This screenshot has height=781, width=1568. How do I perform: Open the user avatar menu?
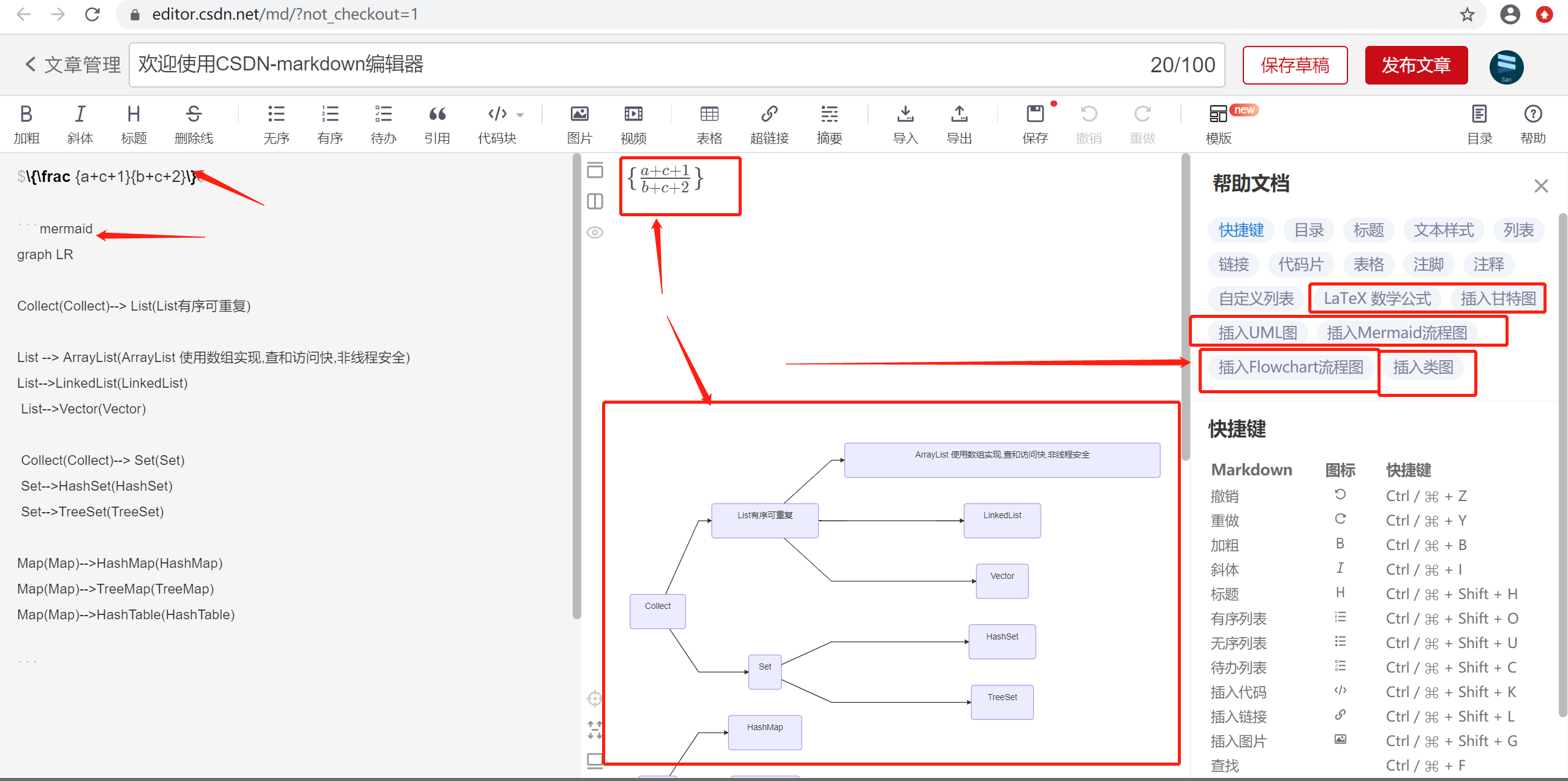[1506, 66]
